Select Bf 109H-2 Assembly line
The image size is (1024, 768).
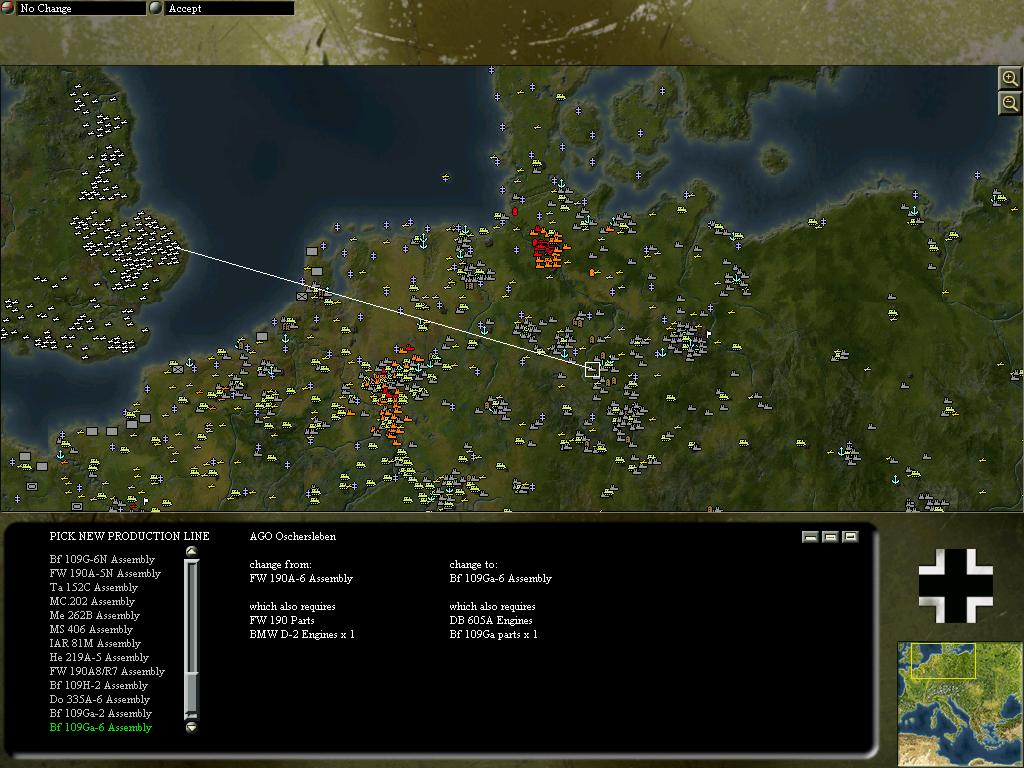99,686
